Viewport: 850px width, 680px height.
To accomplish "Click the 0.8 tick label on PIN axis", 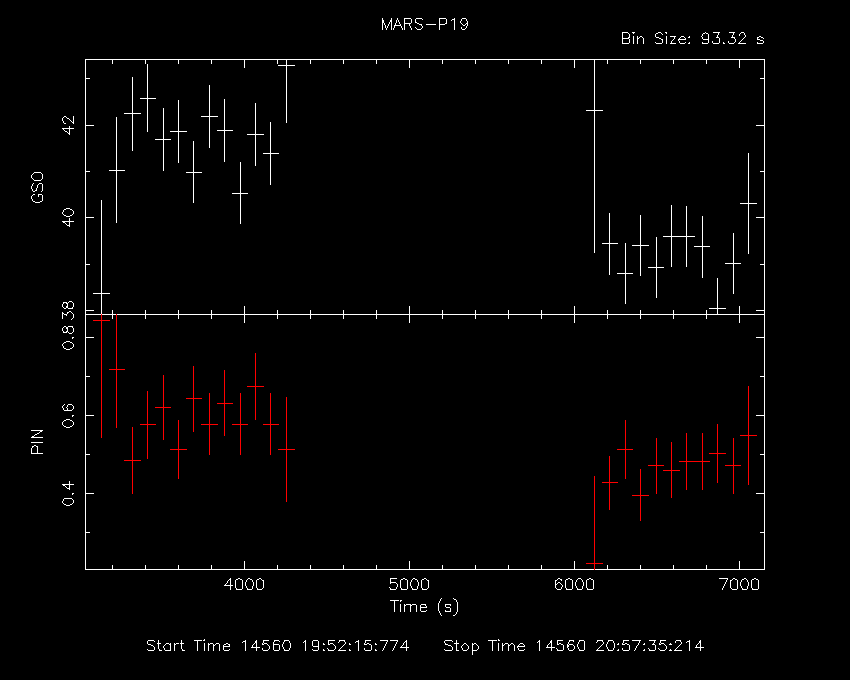I will point(68,338).
